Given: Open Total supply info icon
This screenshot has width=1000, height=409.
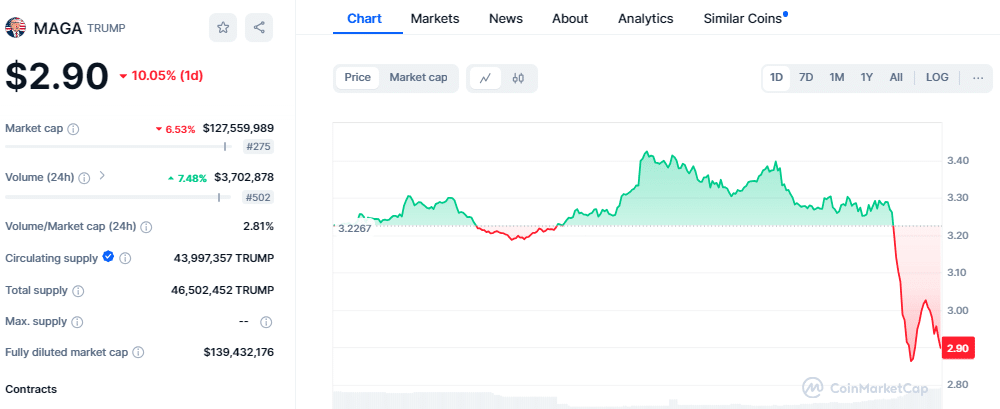Looking at the screenshot, I should click(x=78, y=291).
